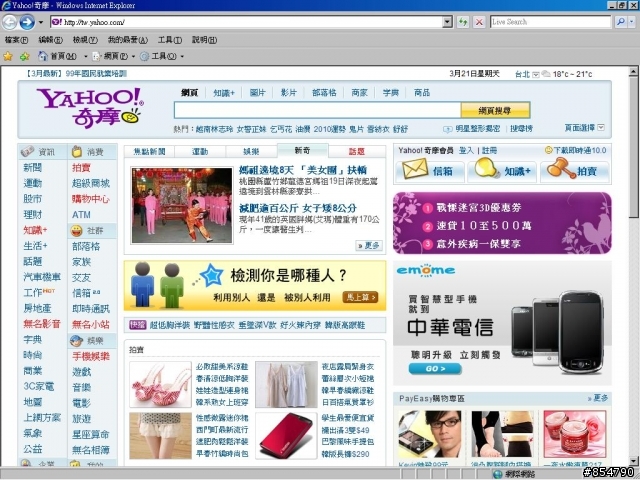Open the 台北 city selector dropdown
The height and width of the screenshot is (480, 640).
coord(536,74)
